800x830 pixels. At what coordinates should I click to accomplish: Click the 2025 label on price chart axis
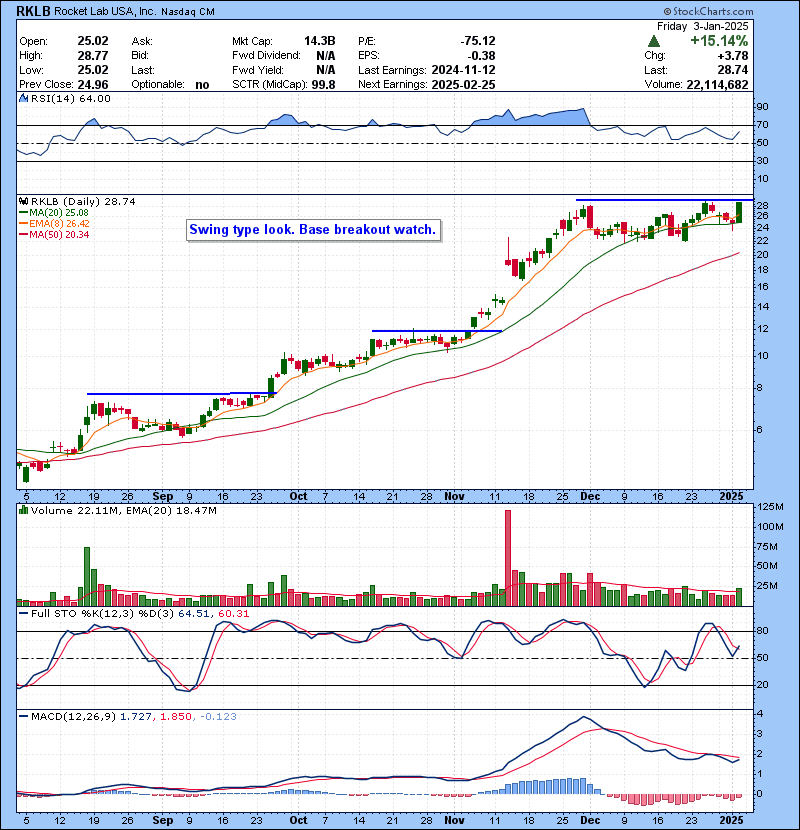[x=731, y=497]
